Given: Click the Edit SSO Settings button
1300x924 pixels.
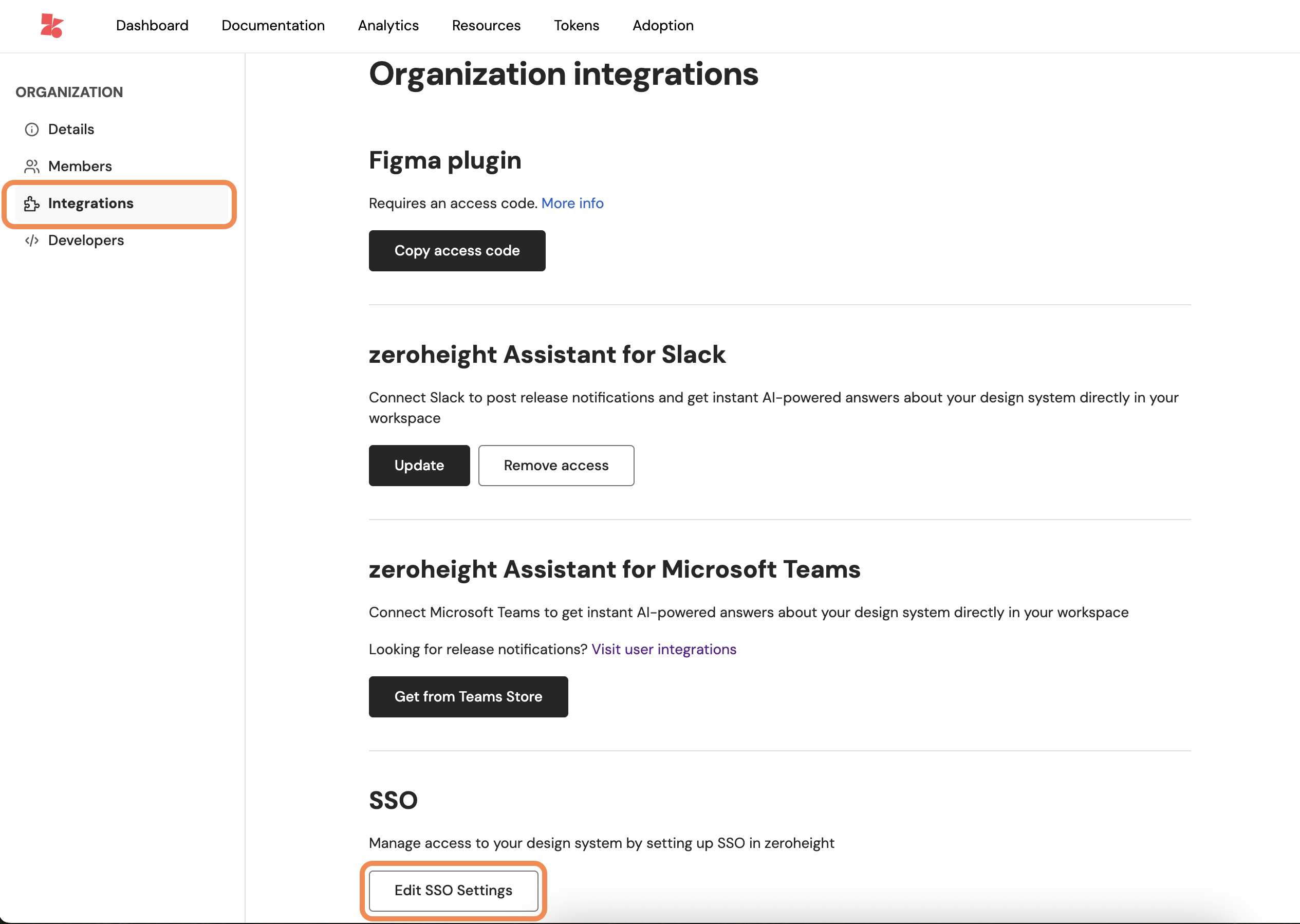Looking at the screenshot, I should [x=453, y=891].
